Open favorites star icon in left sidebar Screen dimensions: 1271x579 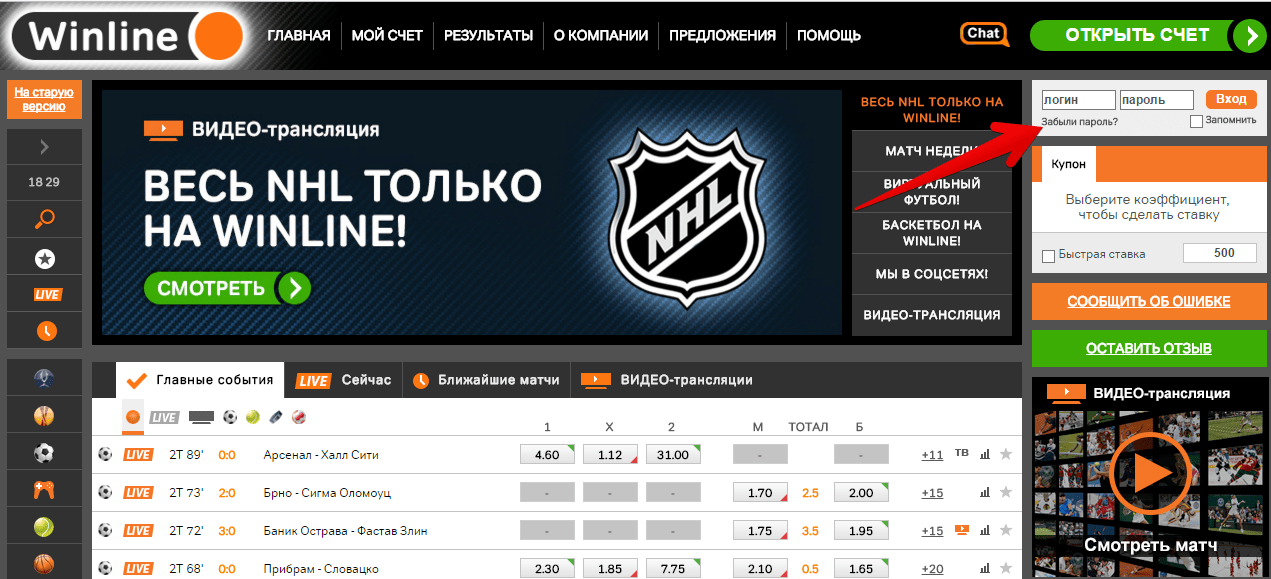pyautogui.click(x=44, y=259)
